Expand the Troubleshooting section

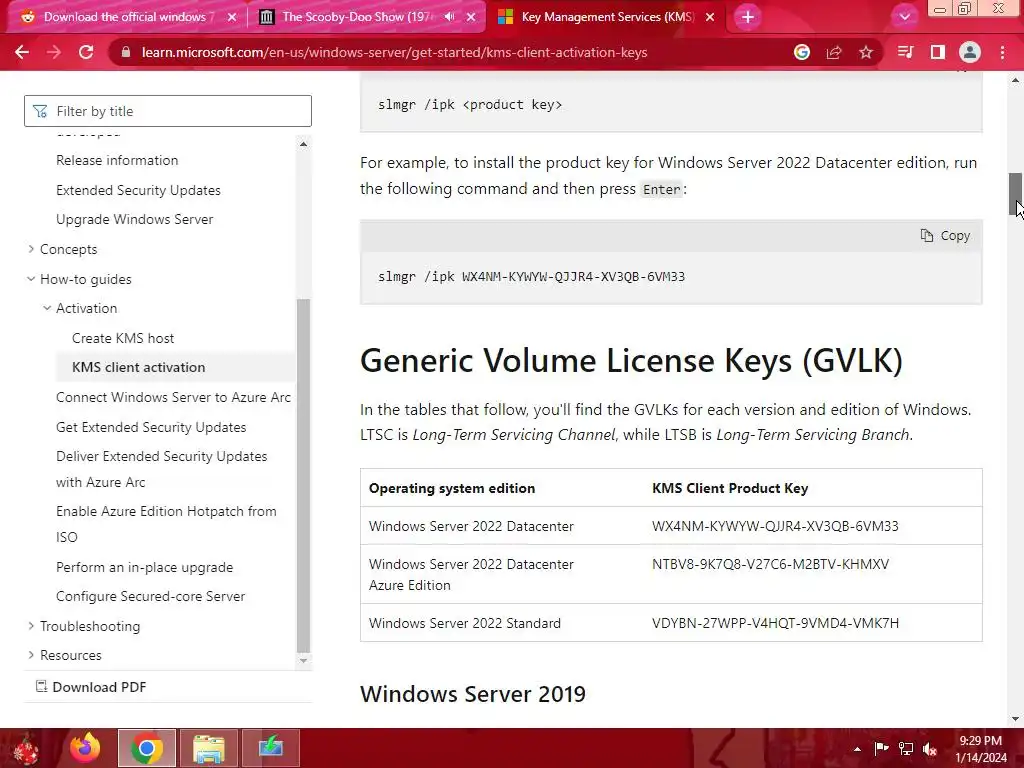coord(84,626)
